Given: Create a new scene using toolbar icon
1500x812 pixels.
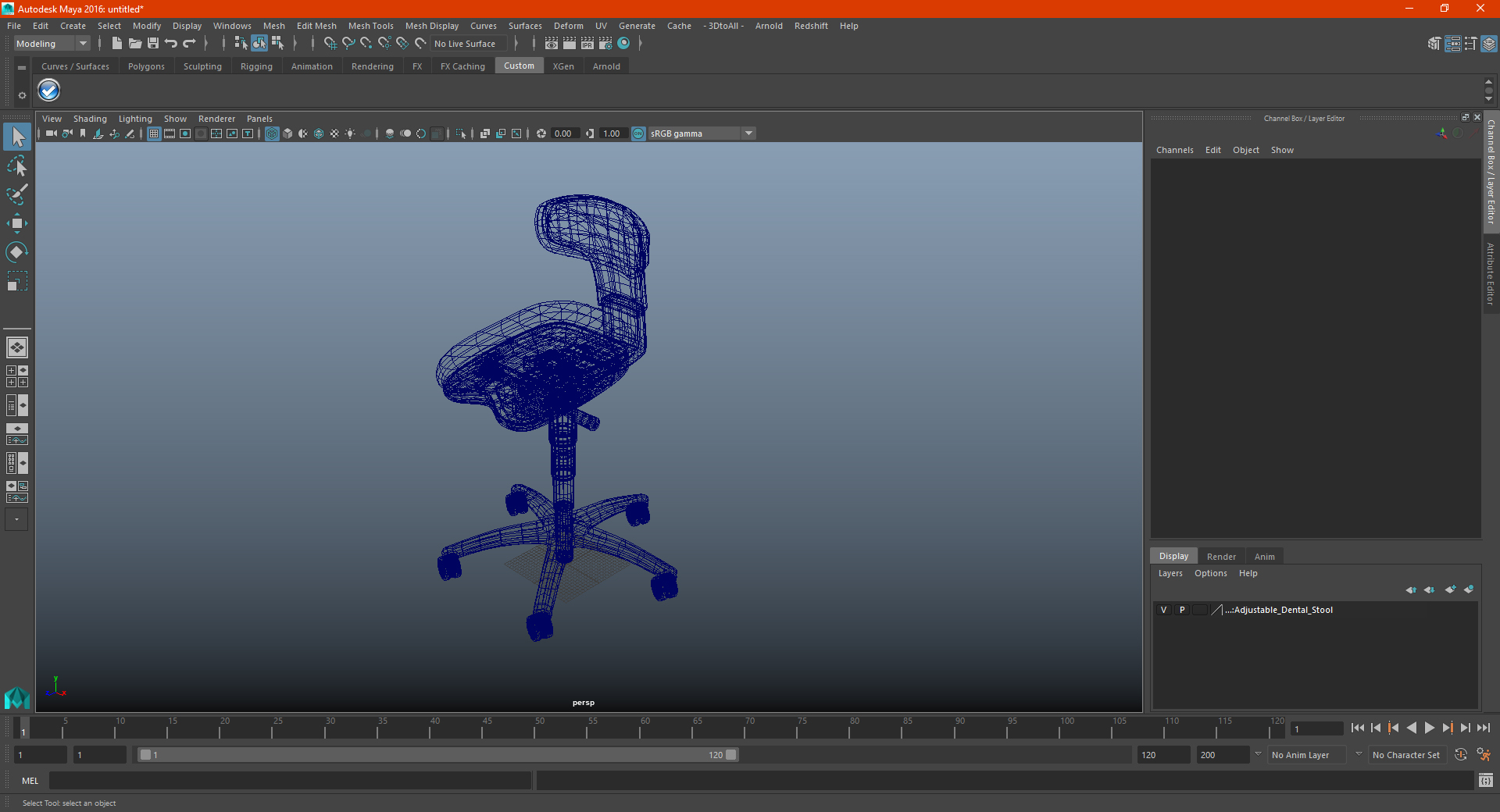Looking at the screenshot, I should click(116, 44).
